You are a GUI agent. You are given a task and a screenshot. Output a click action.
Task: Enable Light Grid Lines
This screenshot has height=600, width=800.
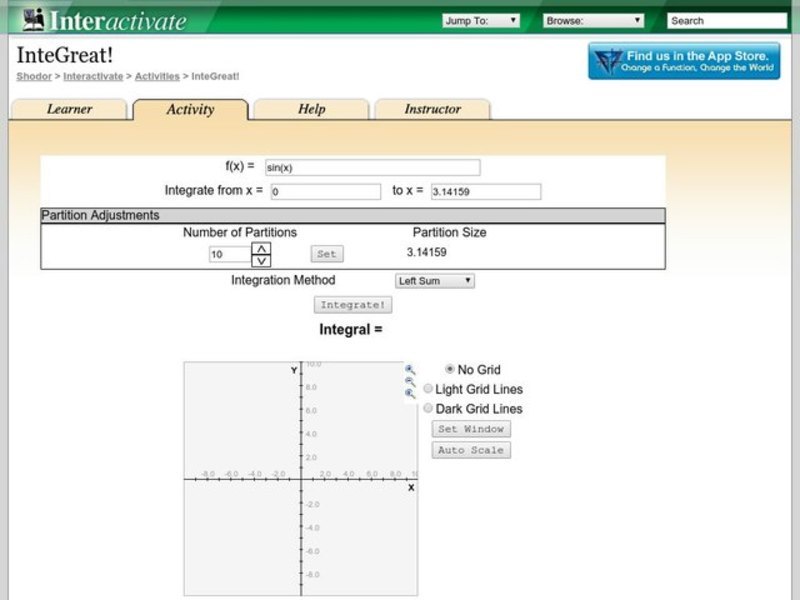pos(429,389)
